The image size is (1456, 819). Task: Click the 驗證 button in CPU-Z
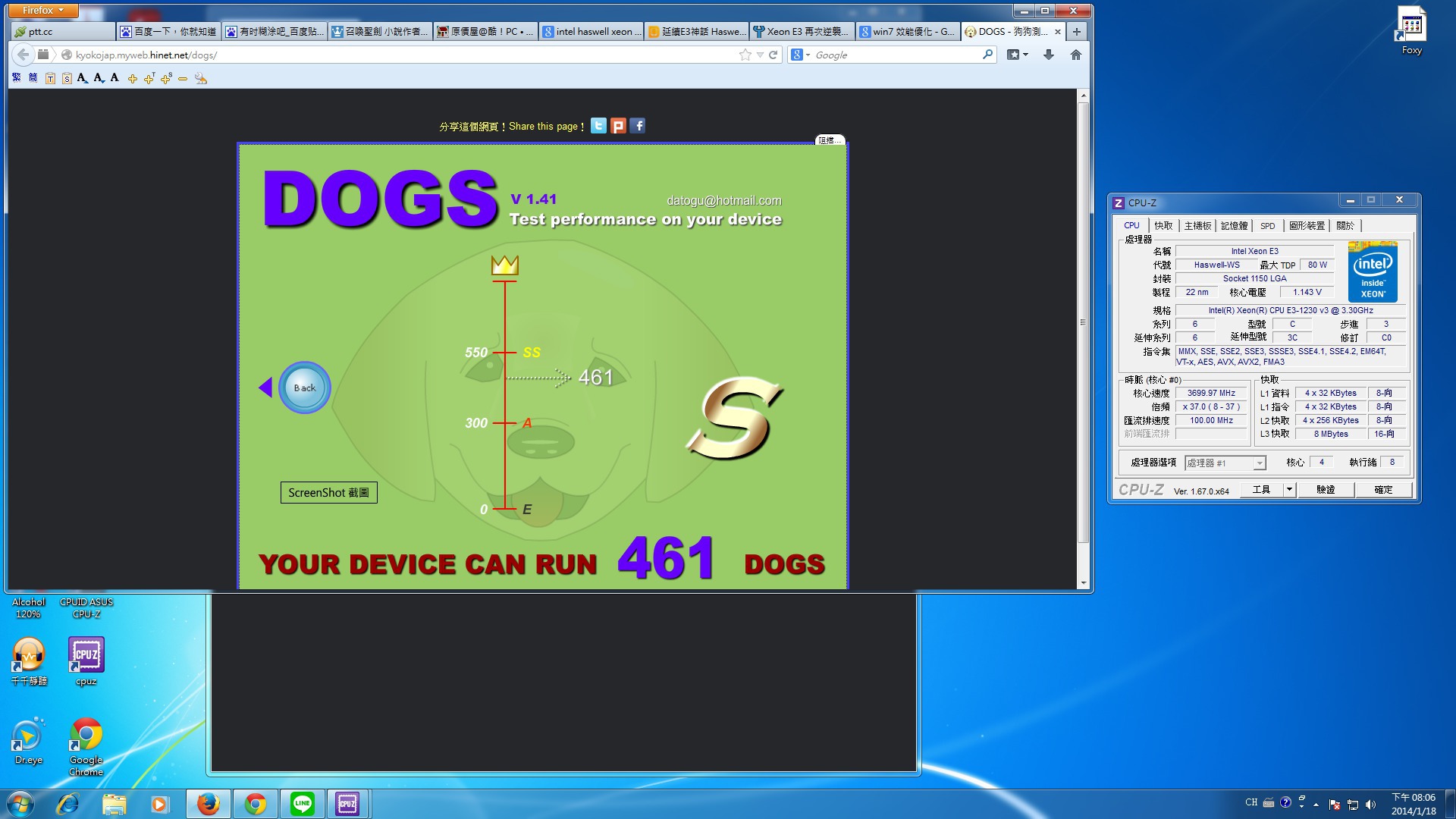click(x=1325, y=490)
